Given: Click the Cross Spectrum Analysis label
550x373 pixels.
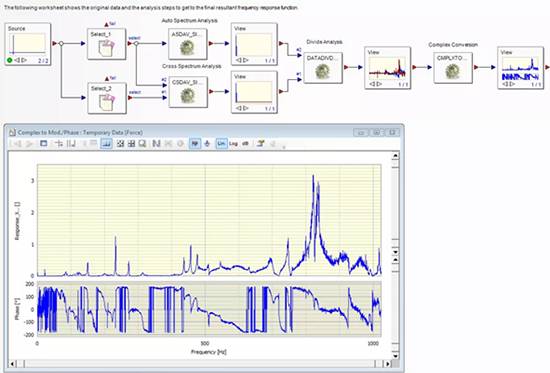Looking at the screenshot, I should pos(192,66).
